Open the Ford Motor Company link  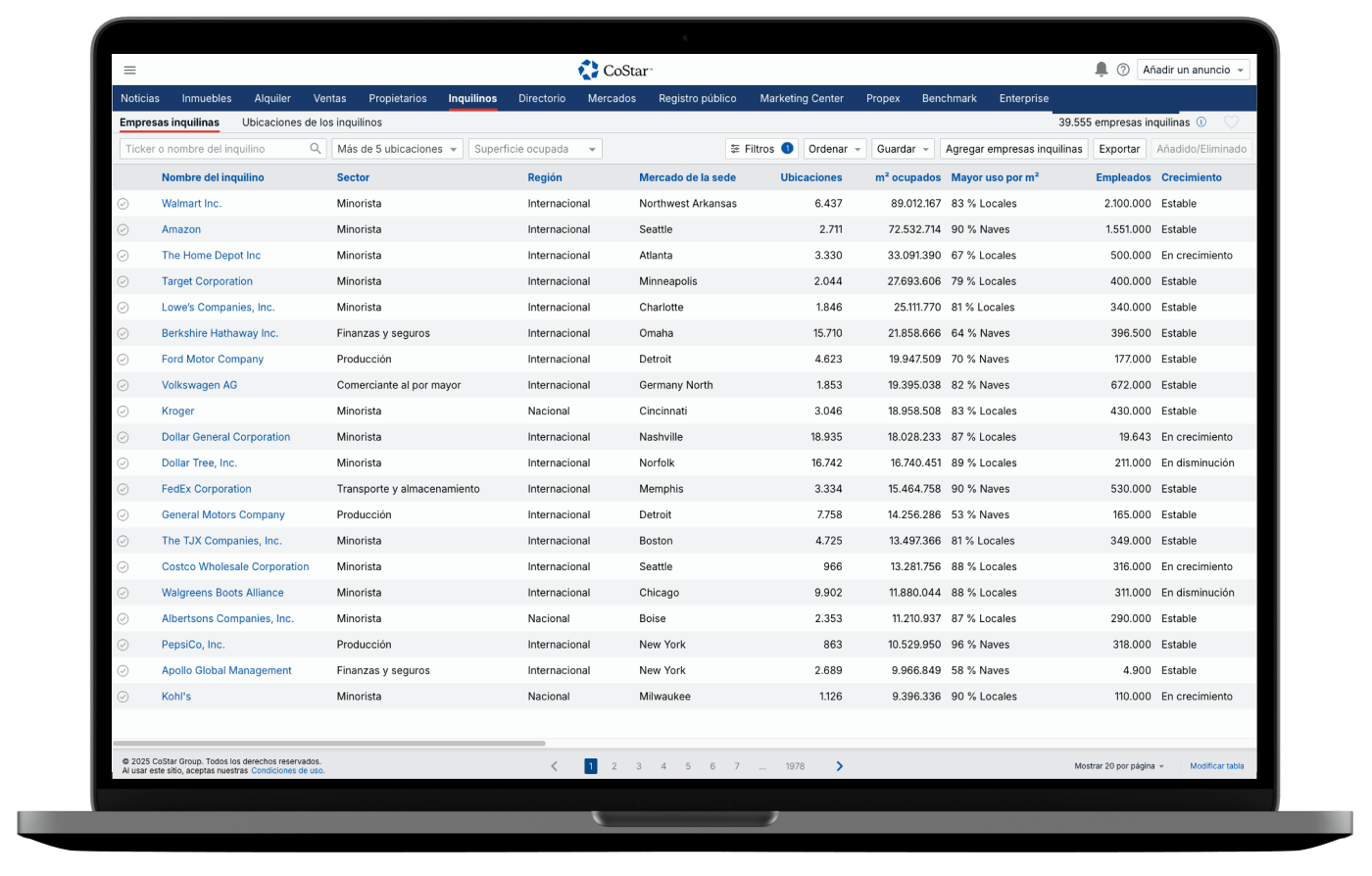[213, 360]
